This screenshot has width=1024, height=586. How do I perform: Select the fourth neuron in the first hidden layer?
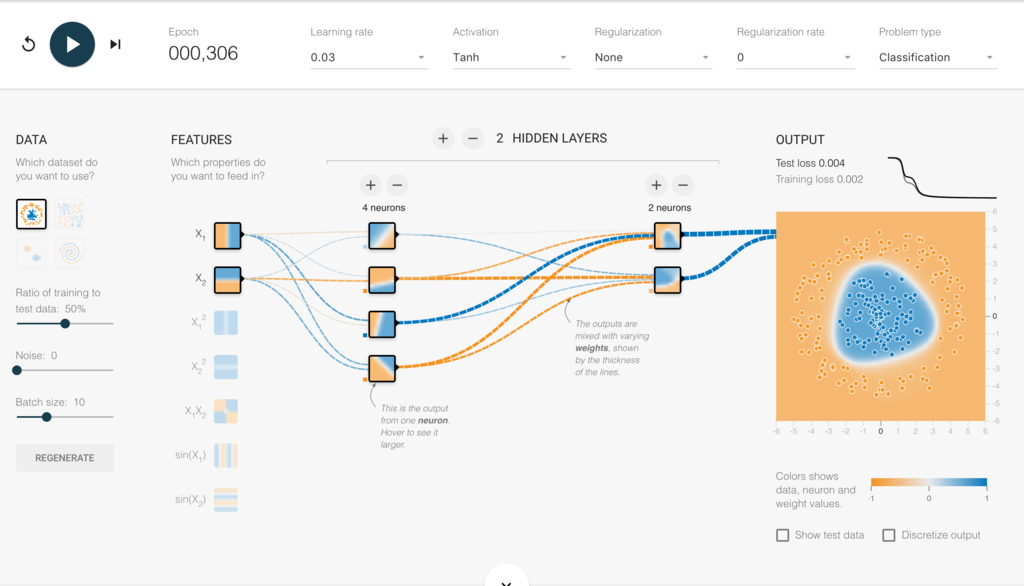(x=382, y=368)
